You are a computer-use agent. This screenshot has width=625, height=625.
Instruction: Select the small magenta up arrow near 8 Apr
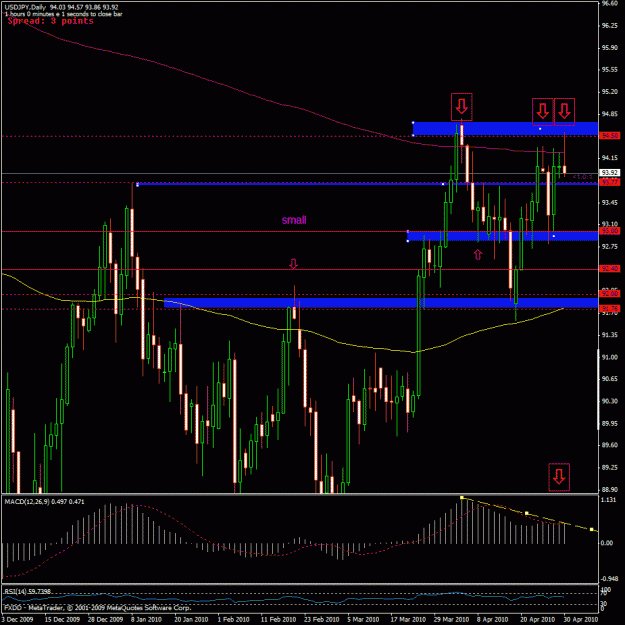(478, 254)
